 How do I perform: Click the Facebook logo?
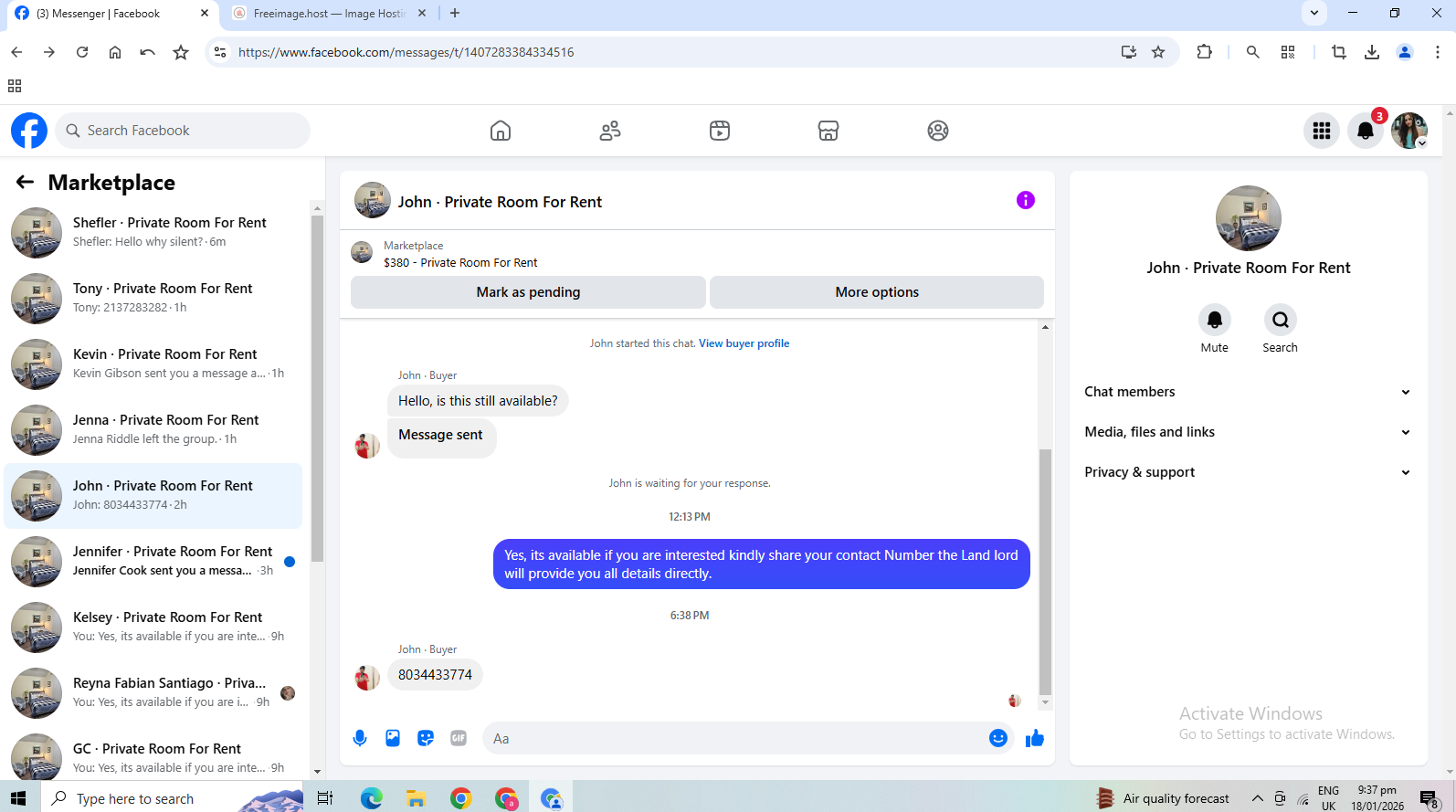coord(29,131)
